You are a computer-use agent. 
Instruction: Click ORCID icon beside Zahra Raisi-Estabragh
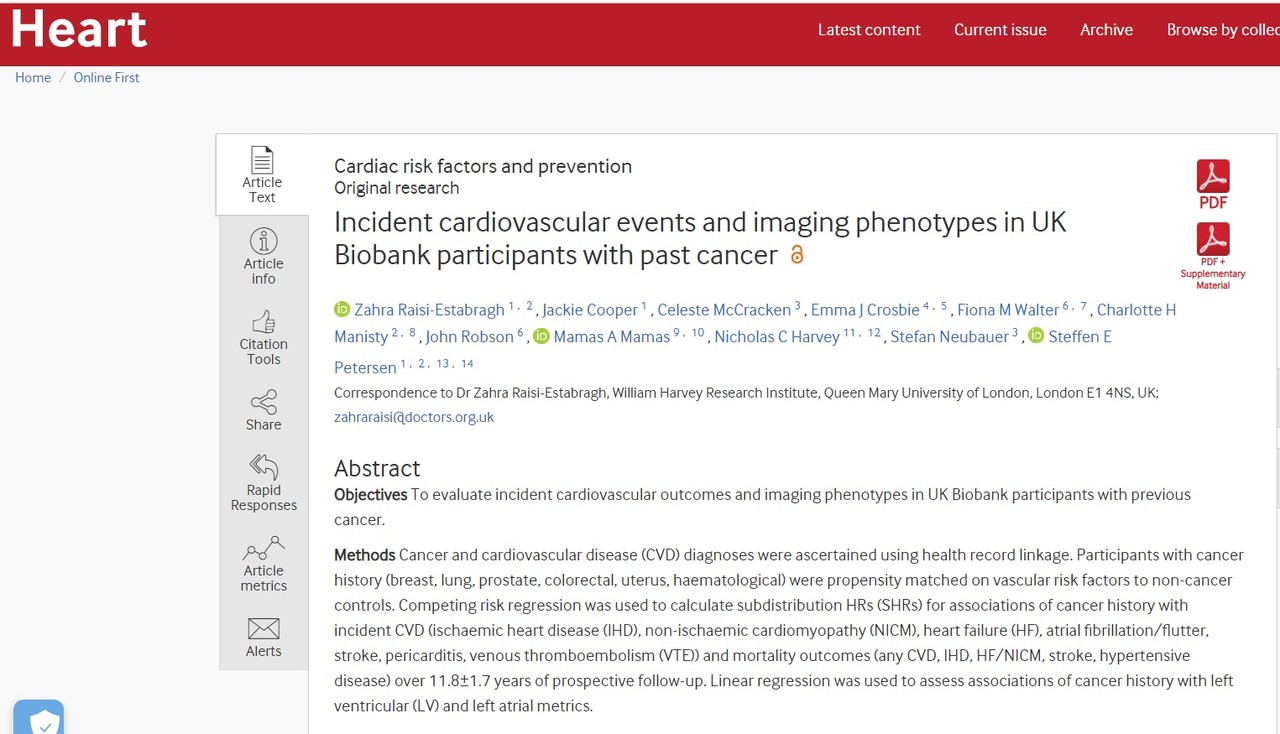coord(342,310)
